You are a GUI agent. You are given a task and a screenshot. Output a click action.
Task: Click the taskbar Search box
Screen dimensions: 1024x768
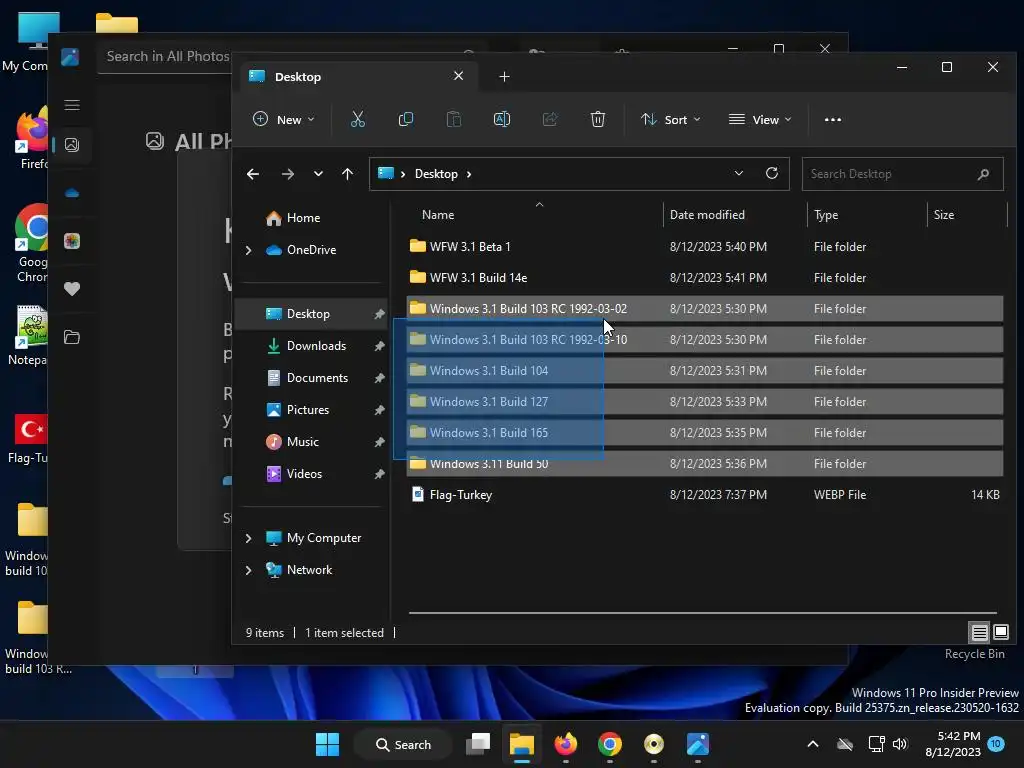pyautogui.click(x=403, y=744)
